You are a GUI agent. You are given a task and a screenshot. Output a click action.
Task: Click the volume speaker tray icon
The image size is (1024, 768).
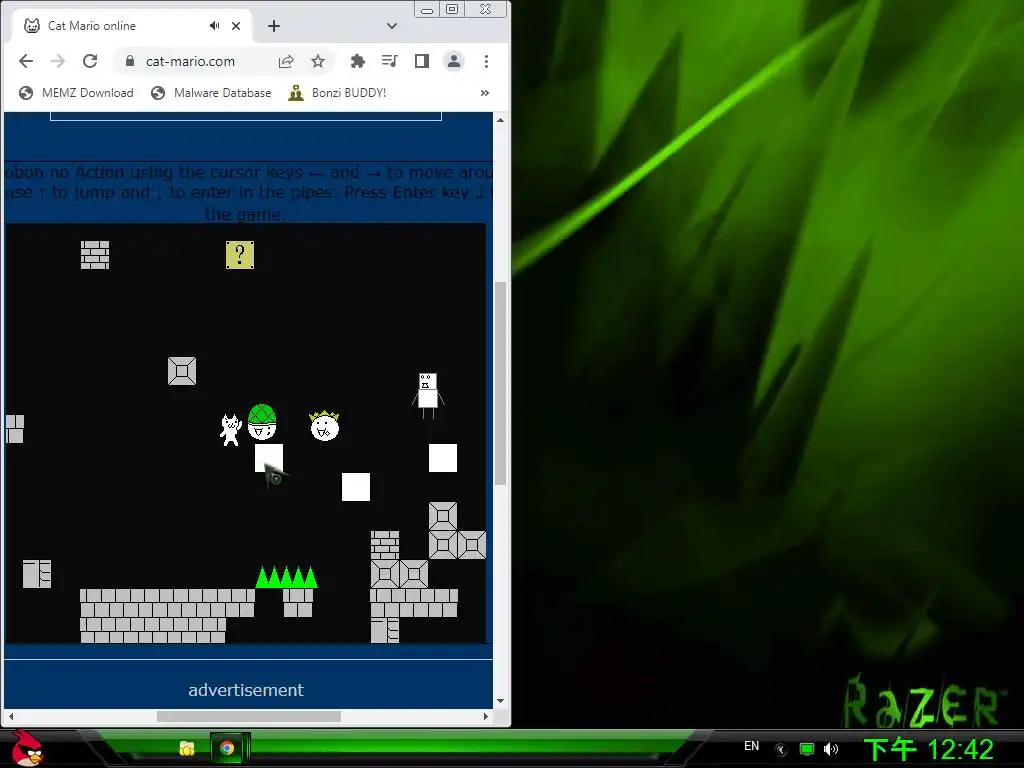click(x=831, y=749)
